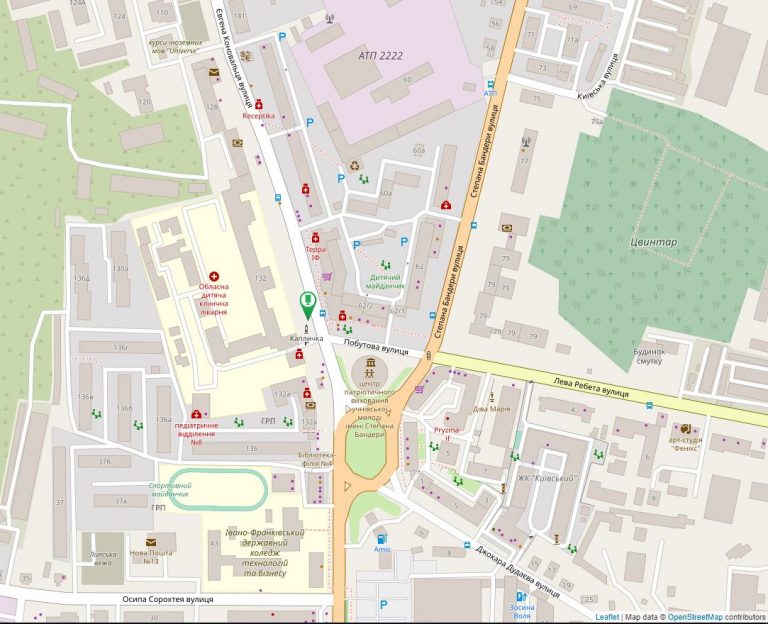The width and height of the screenshot is (768, 624).
Task: Click the Receptika pharmacy icon
Action: [259, 104]
